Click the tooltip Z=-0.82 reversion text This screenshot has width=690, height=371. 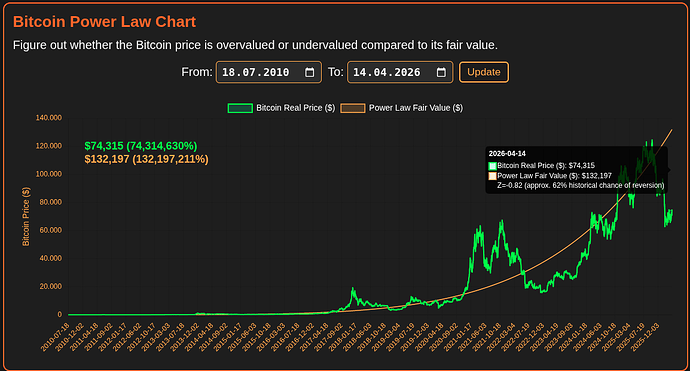click(581, 185)
